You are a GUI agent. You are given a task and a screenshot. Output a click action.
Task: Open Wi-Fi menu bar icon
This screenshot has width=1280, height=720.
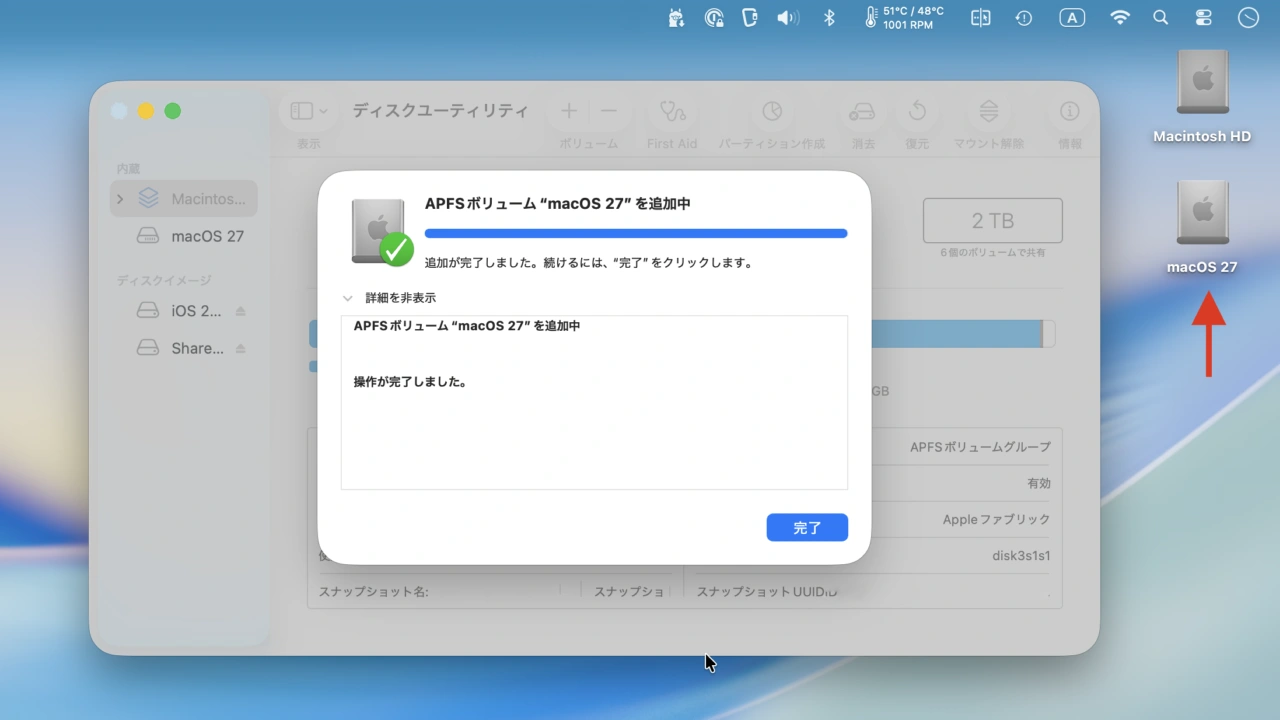(1120, 17)
